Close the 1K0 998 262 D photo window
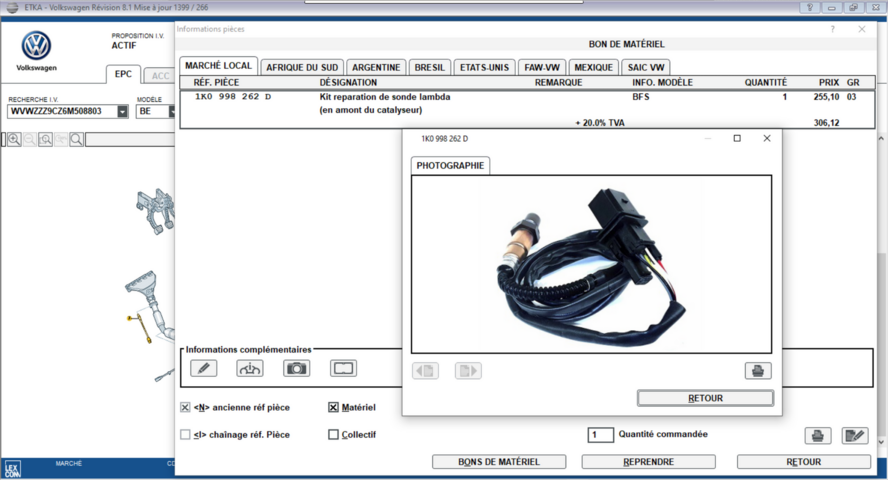 pyautogui.click(x=767, y=138)
